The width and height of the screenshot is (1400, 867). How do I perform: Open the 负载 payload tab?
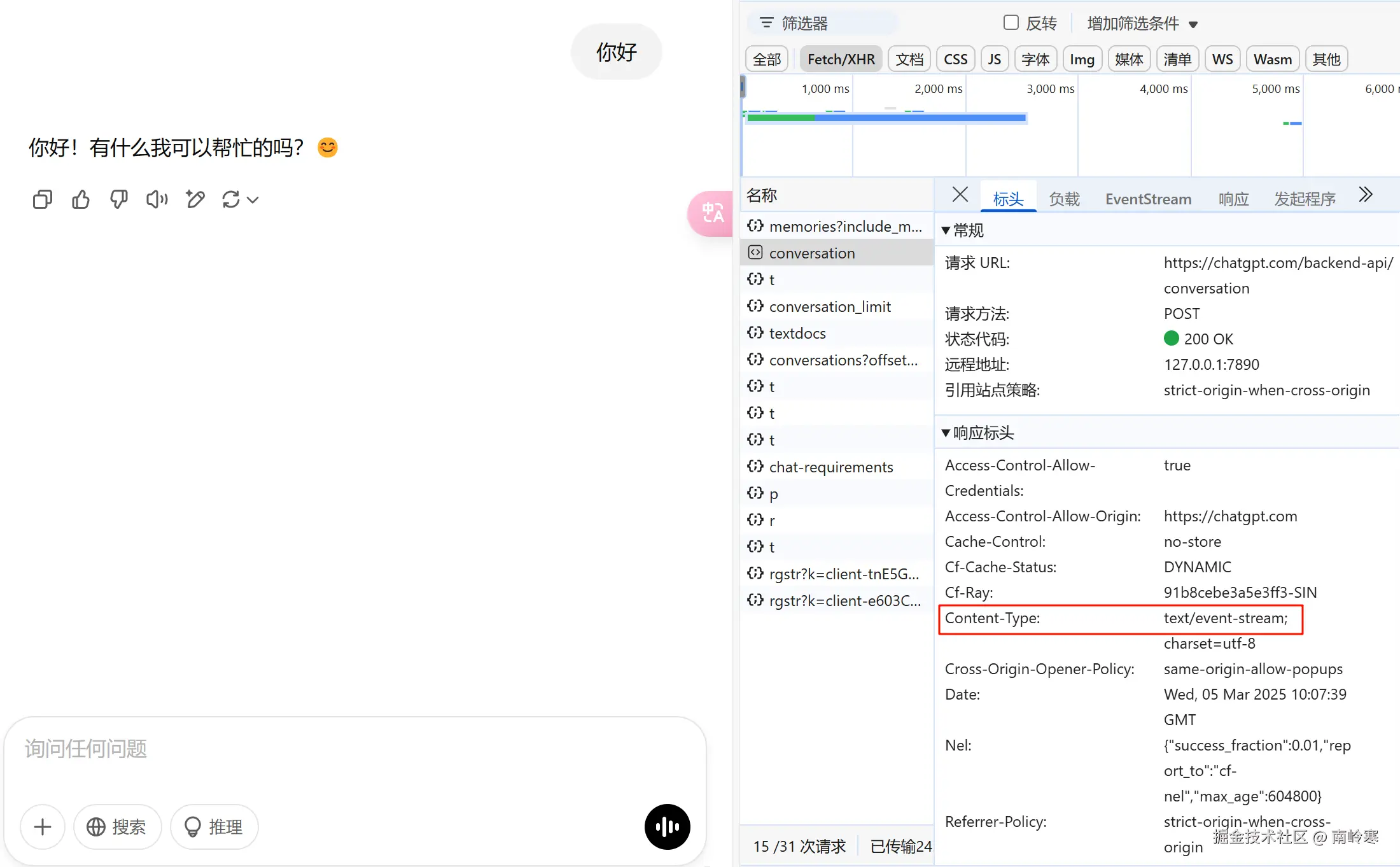point(1064,199)
